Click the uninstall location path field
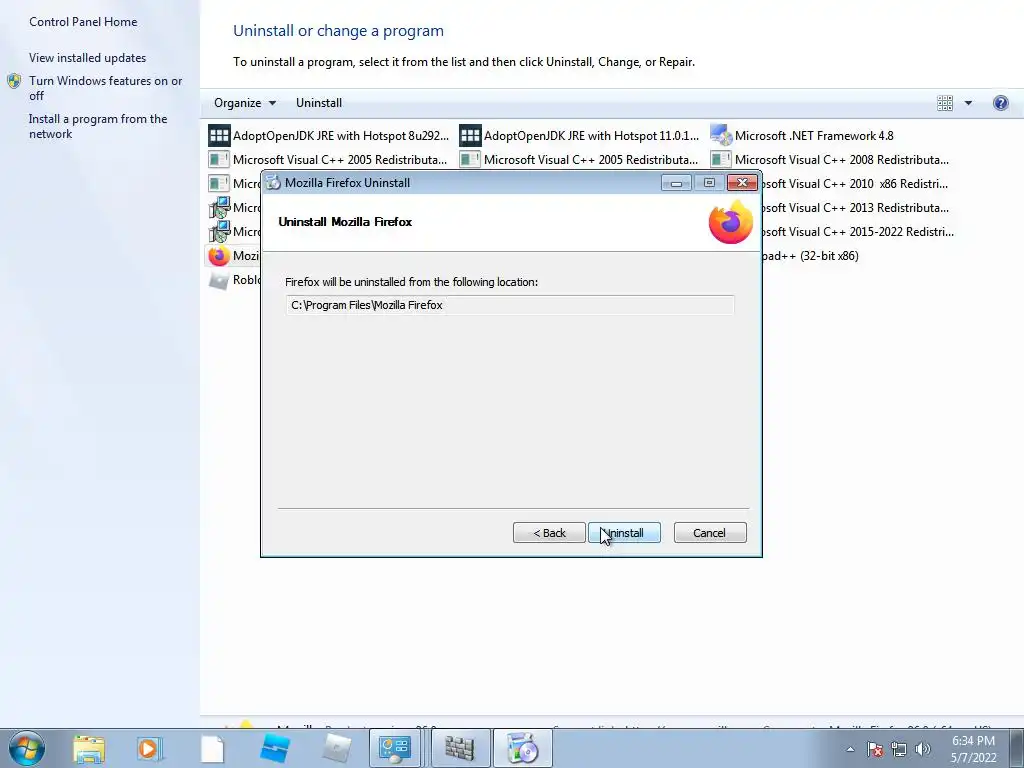The image size is (1024, 768). pos(509,305)
